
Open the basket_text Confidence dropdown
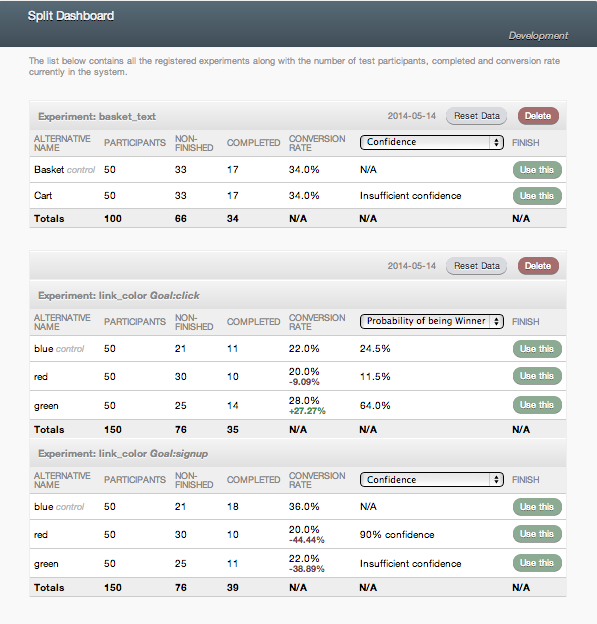point(432,142)
